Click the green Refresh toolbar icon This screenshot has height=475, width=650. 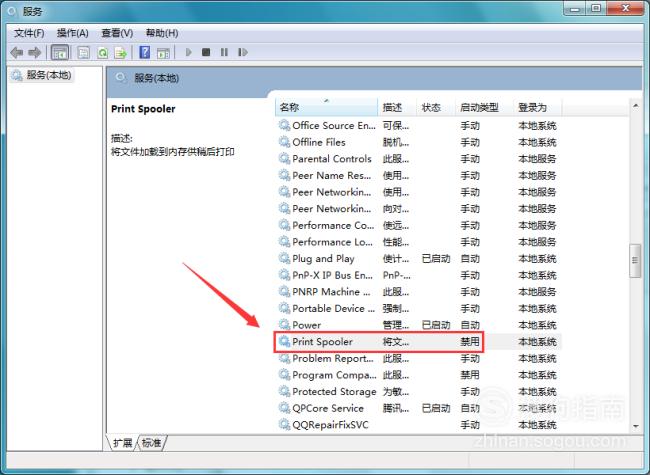(x=102, y=53)
